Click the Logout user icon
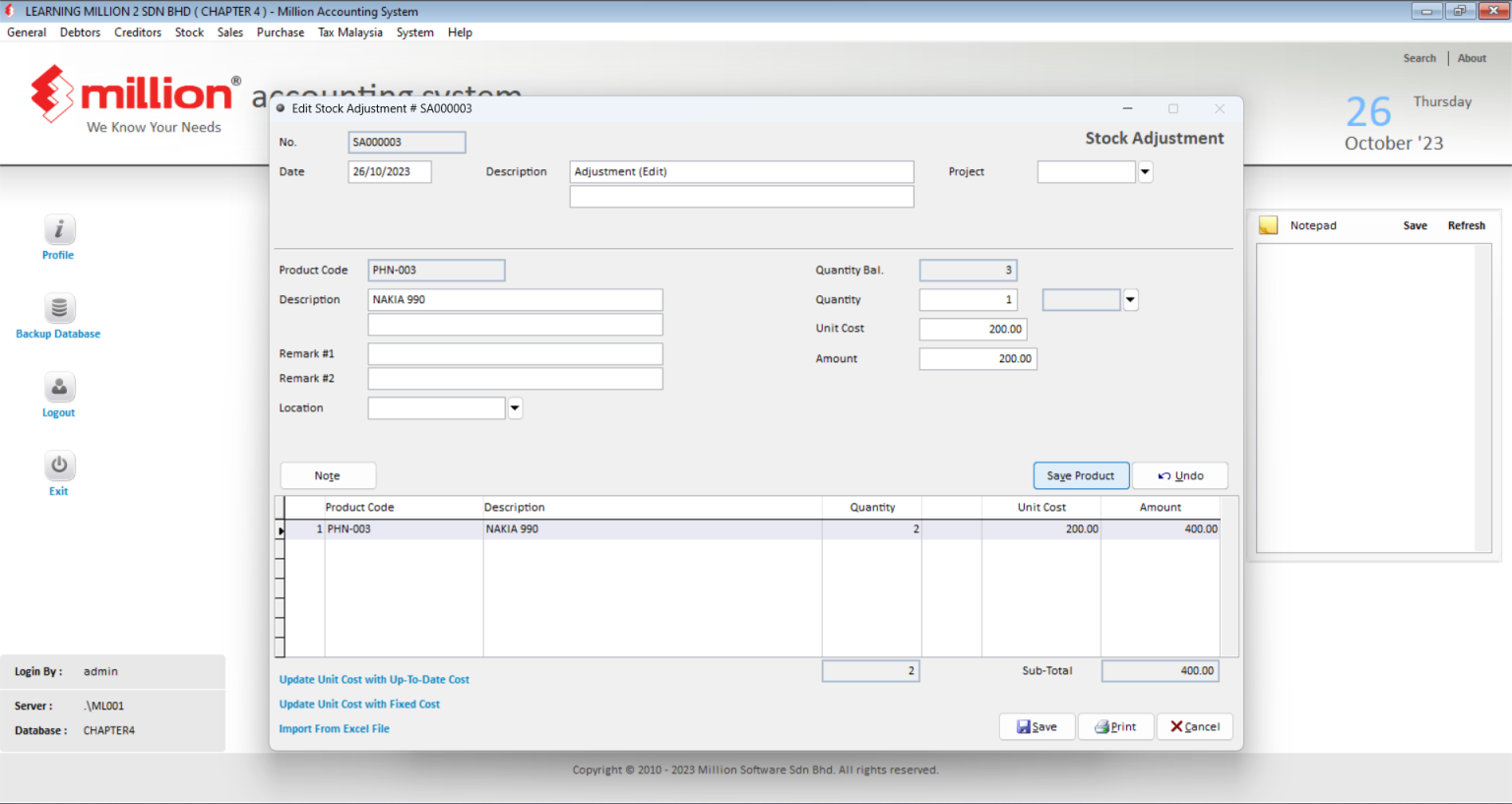The image size is (1512, 804). point(59,387)
